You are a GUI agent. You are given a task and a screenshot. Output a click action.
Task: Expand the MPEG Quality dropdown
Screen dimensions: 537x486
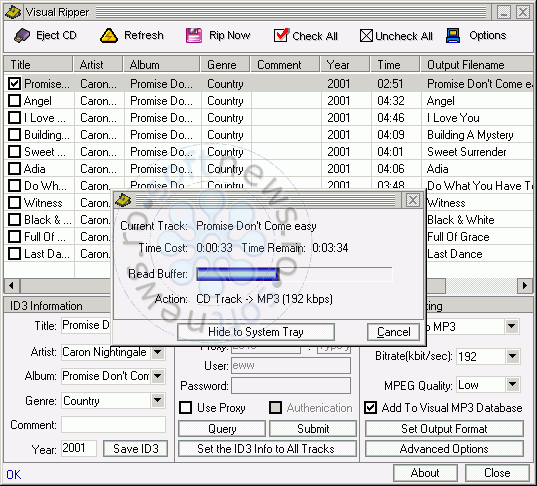[x=512, y=385]
